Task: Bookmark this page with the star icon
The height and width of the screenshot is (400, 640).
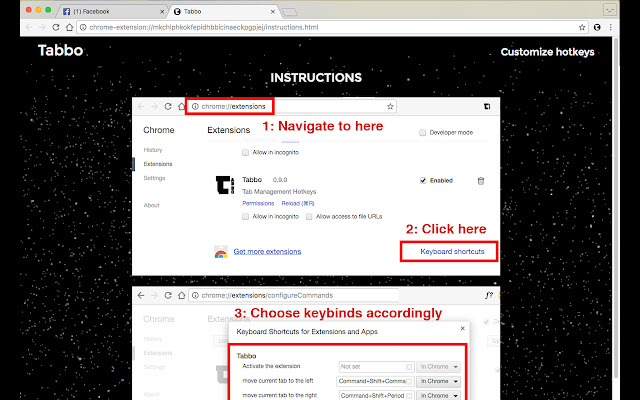Action: (582, 27)
